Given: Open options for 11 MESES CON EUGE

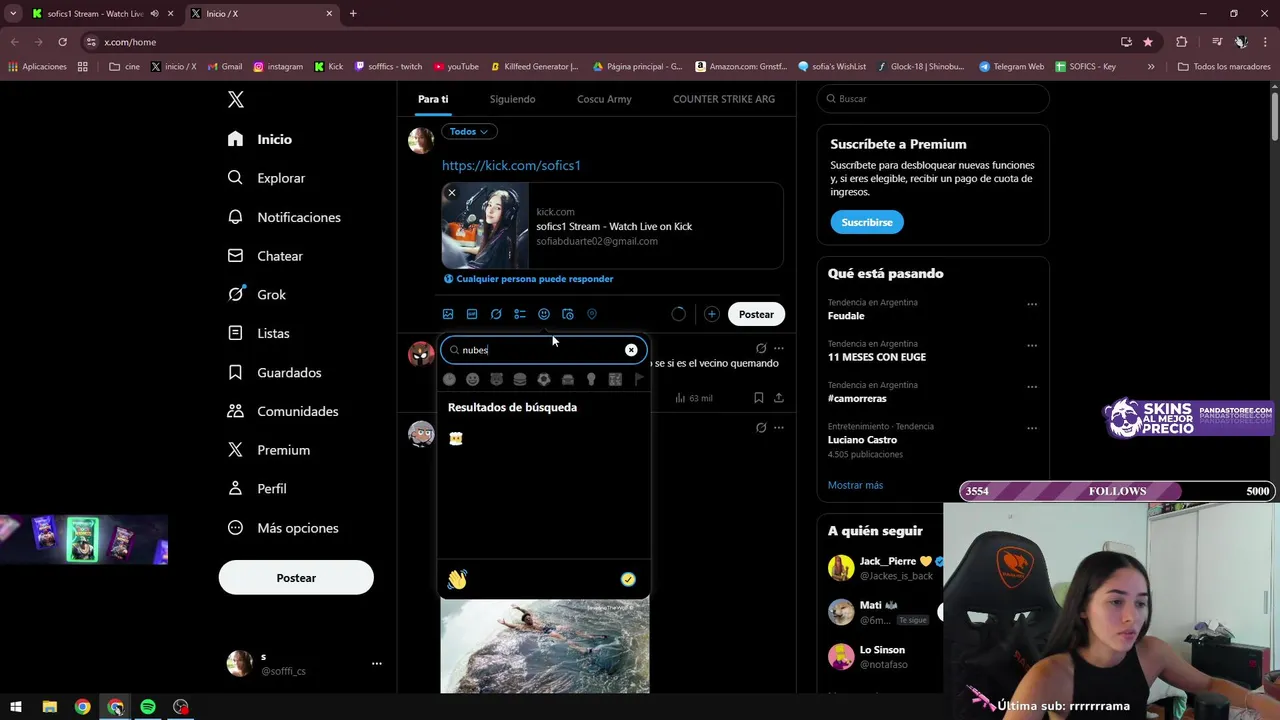Looking at the screenshot, I should click(x=1032, y=345).
